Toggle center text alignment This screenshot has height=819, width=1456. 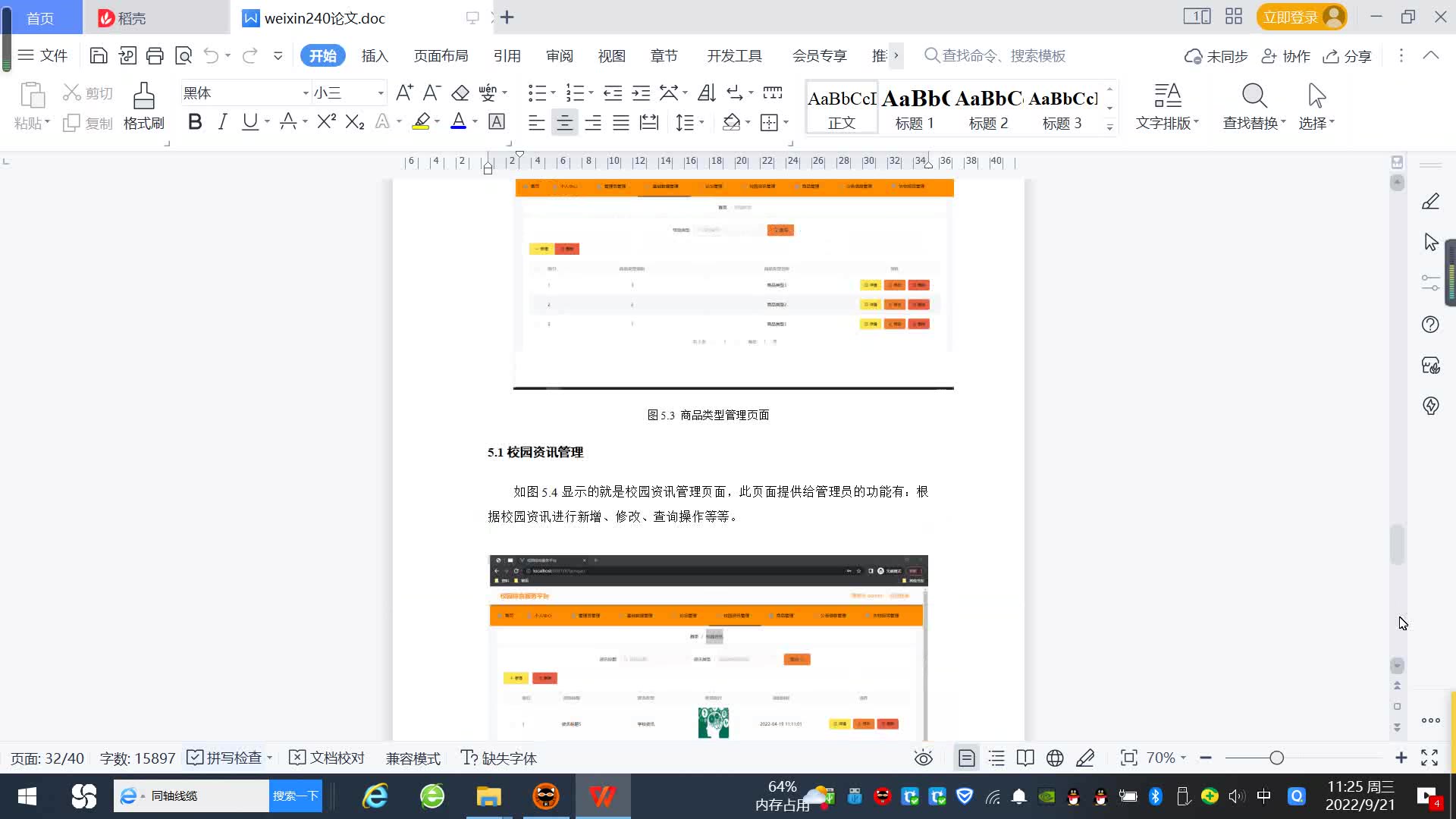click(x=564, y=122)
